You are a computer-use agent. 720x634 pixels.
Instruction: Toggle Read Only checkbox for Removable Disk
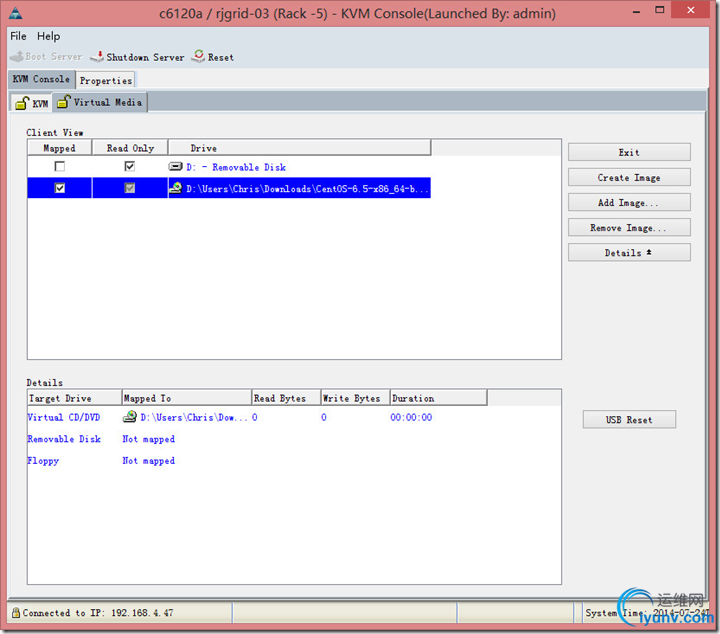130,166
